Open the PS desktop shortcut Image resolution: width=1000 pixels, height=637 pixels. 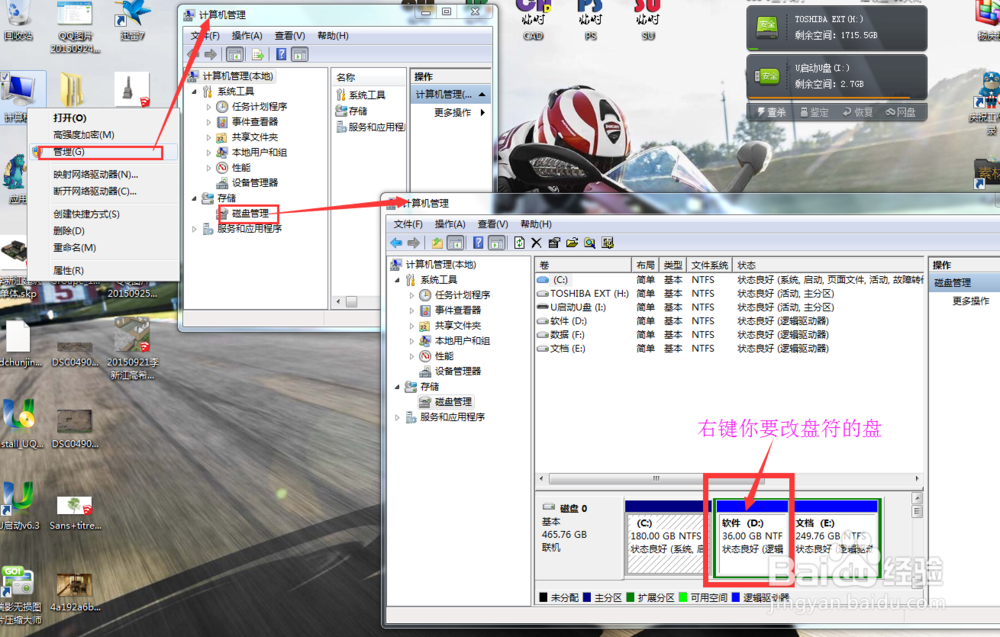pos(591,19)
